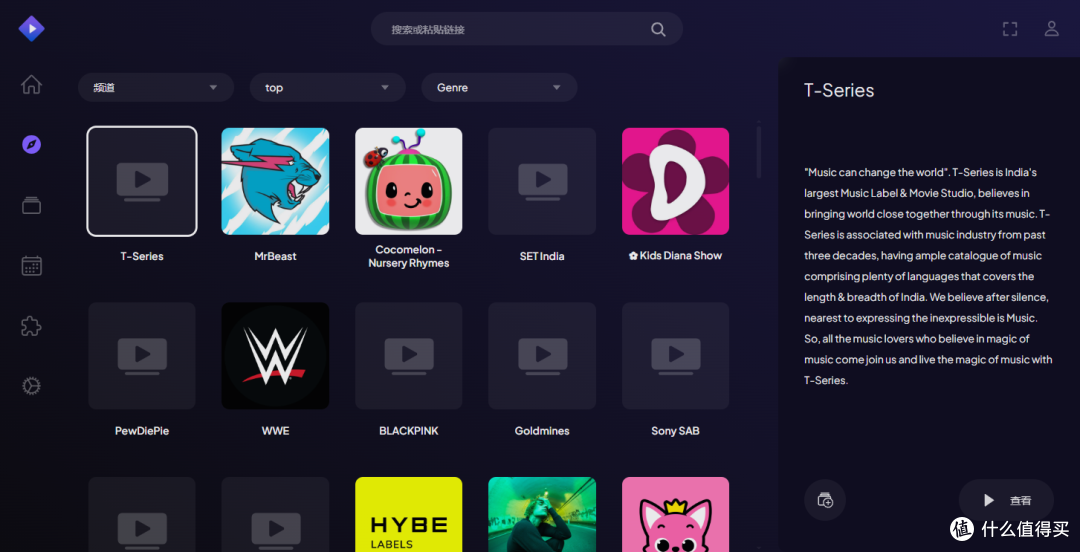The image size is (1080, 552).
Task: Select the SET India placeholder thumbnail
Action: (542, 181)
